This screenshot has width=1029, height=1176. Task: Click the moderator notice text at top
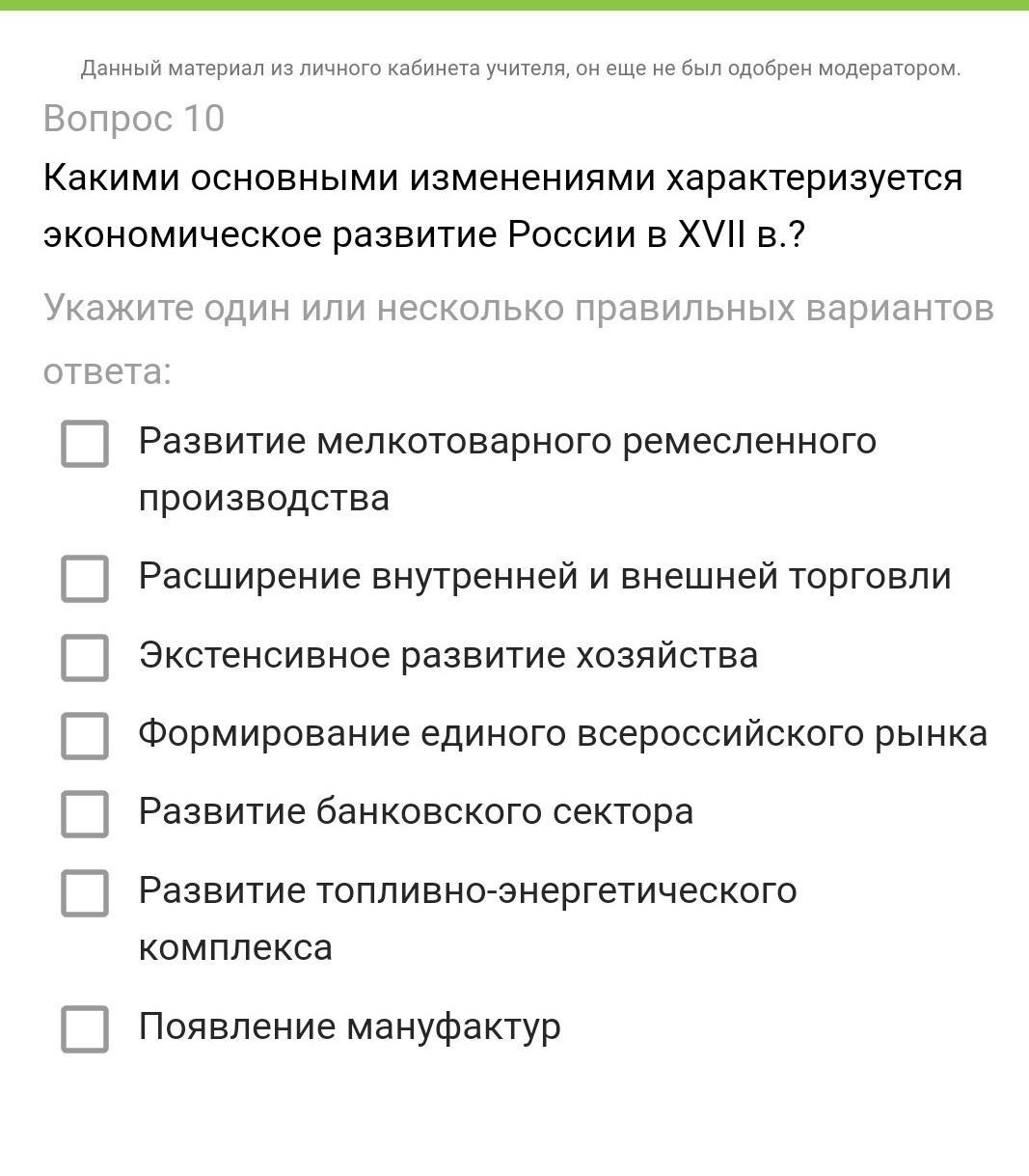[521, 68]
